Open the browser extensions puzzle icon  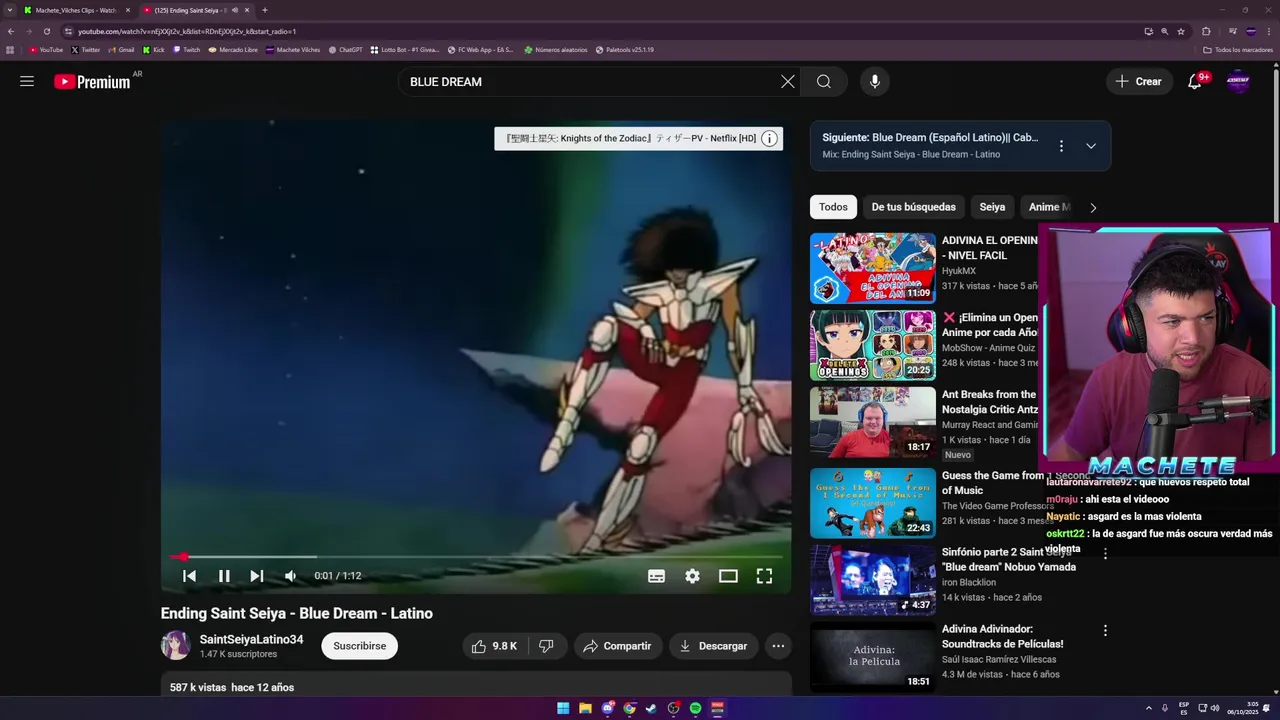tap(1206, 31)
